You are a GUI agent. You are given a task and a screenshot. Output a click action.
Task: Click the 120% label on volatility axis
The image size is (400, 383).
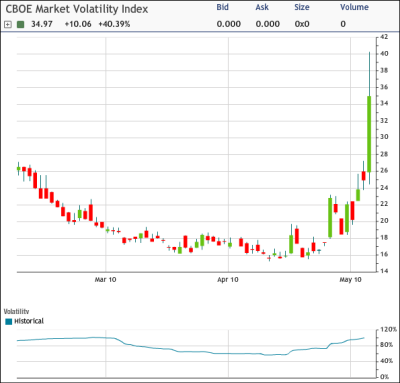[388, 329]
